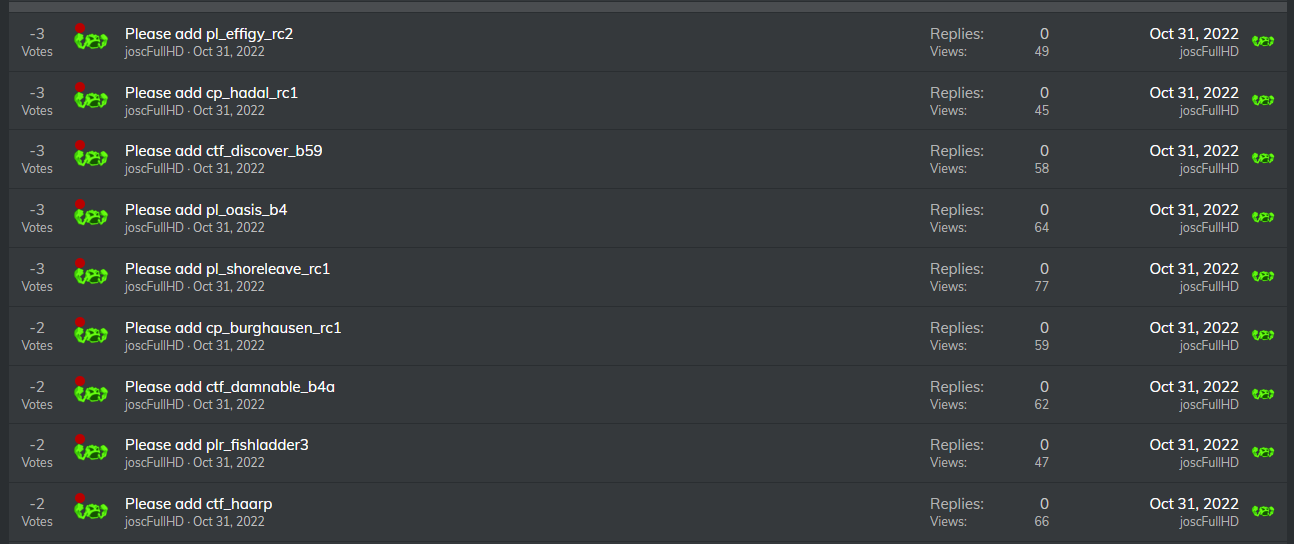
Task: Click author avatar beside cp_hadal_rc1 thread
Action: coord(90,99)
